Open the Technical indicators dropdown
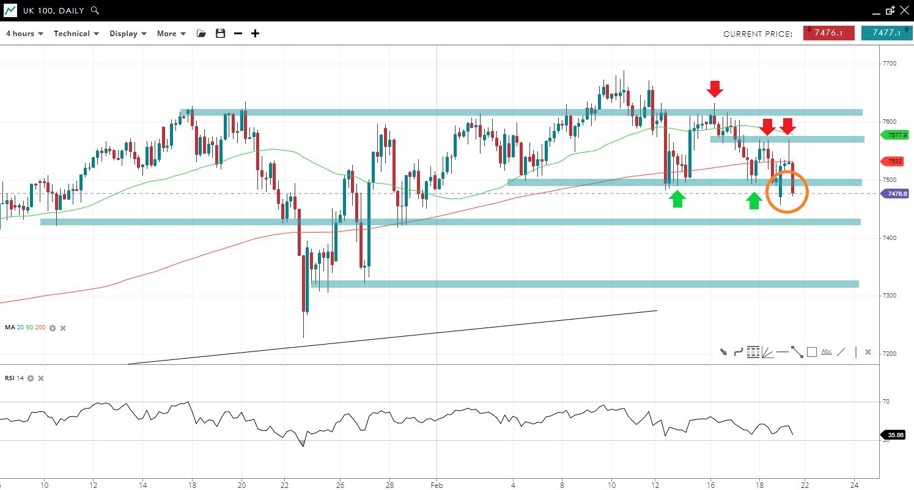Screen dimensions: 914x490 click(x=76, y=34)
